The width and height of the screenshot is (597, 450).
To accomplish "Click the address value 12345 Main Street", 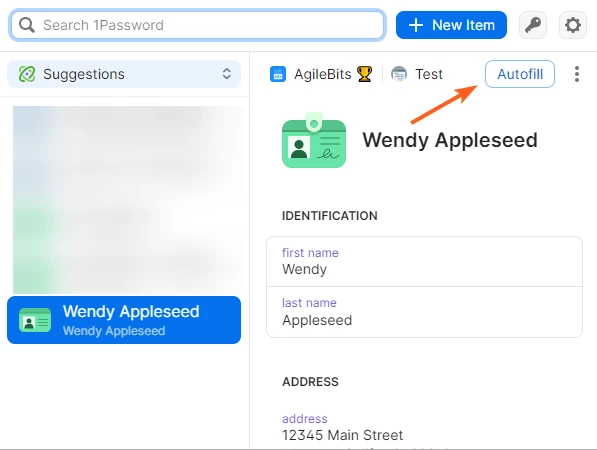I will tap(342, 435).
